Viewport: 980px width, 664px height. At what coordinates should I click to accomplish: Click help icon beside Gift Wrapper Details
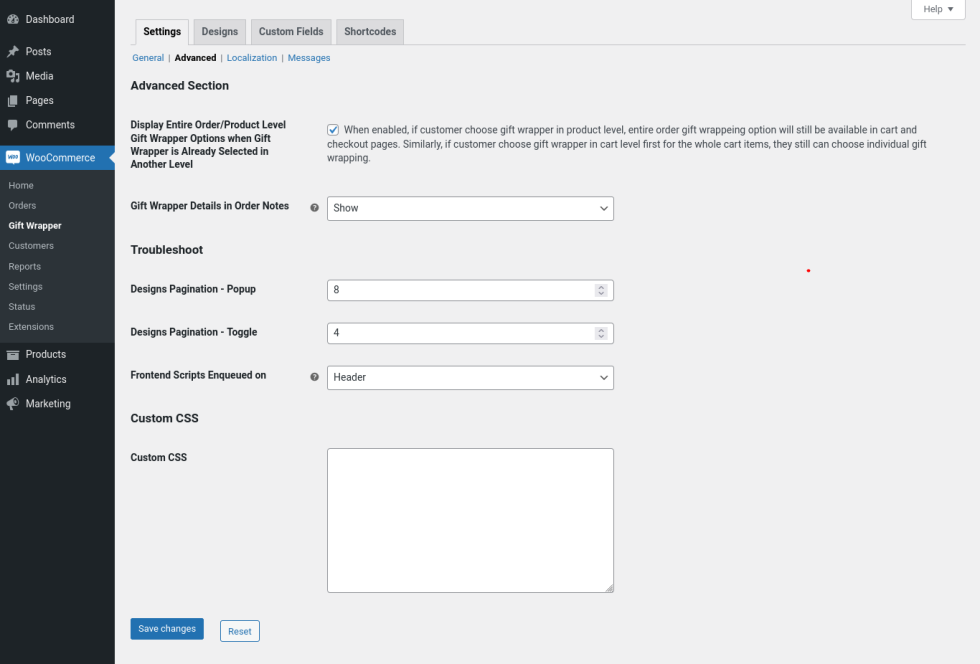coord(314,208)
